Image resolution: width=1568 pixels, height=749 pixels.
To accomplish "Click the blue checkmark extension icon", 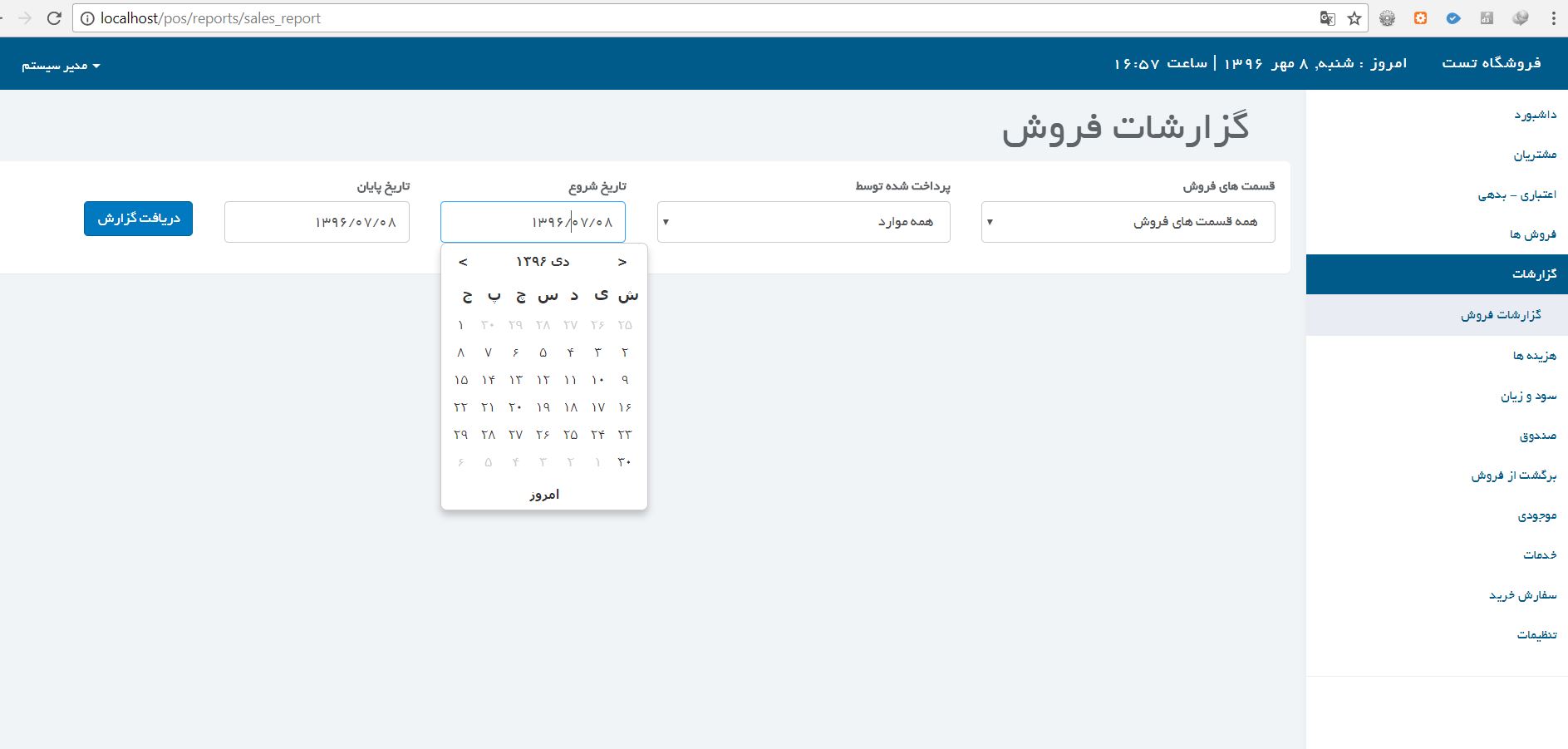I will click(x=1453, y=18).
